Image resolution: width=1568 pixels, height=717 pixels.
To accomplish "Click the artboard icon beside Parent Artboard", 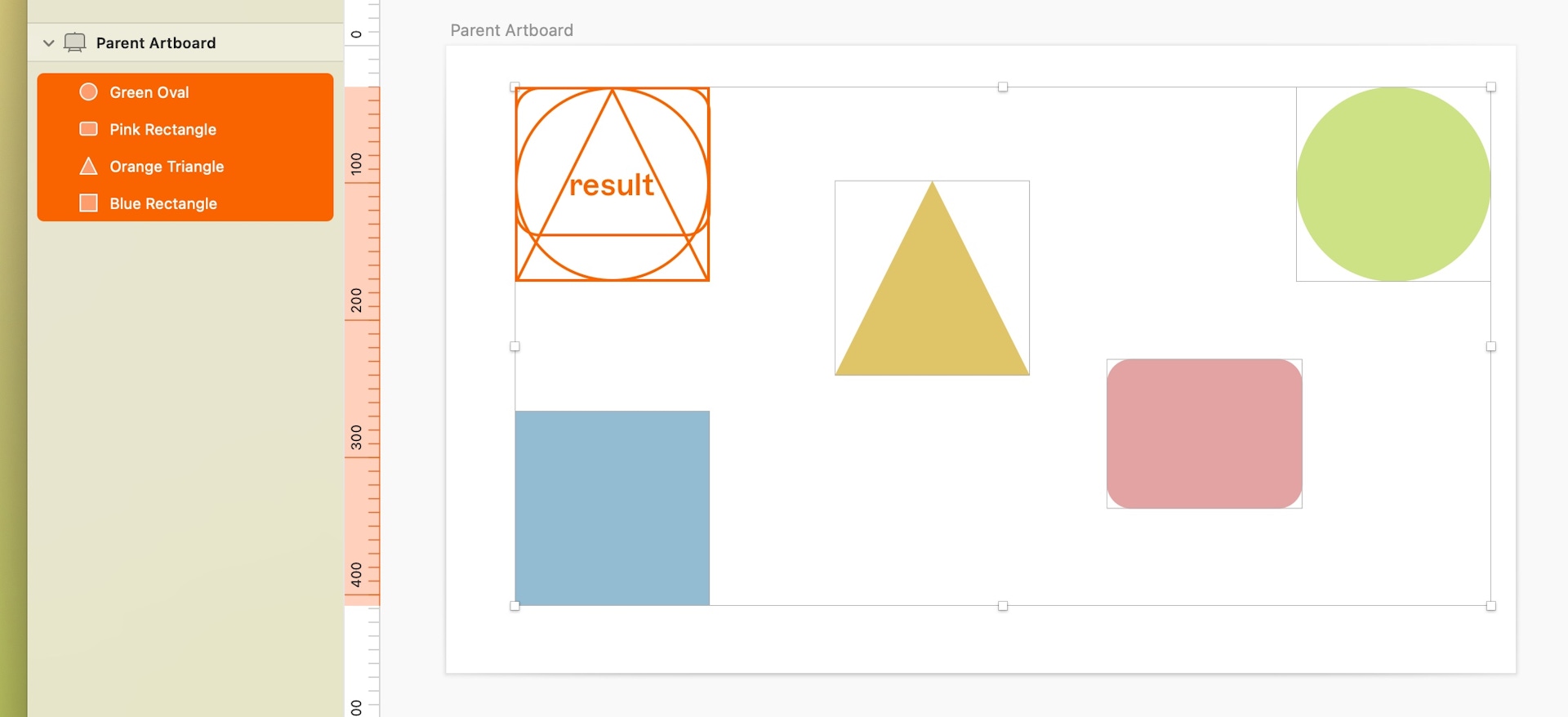I will pyautogui.click(x=74, y=42).
